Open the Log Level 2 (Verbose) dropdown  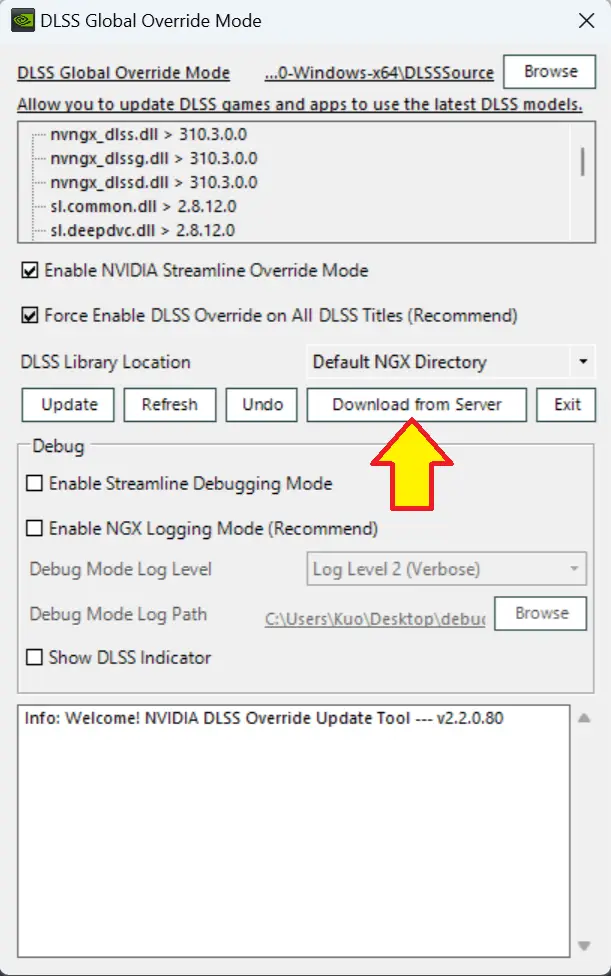(446, 569)
